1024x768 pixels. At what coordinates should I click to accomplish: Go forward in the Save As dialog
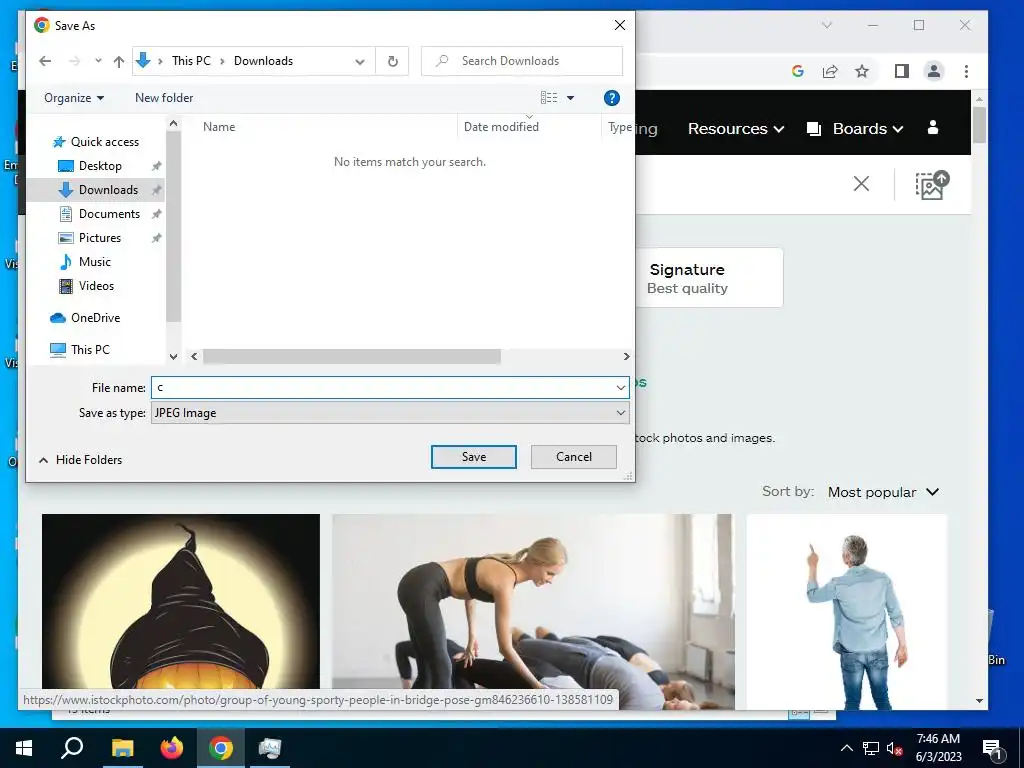[75, 61]
